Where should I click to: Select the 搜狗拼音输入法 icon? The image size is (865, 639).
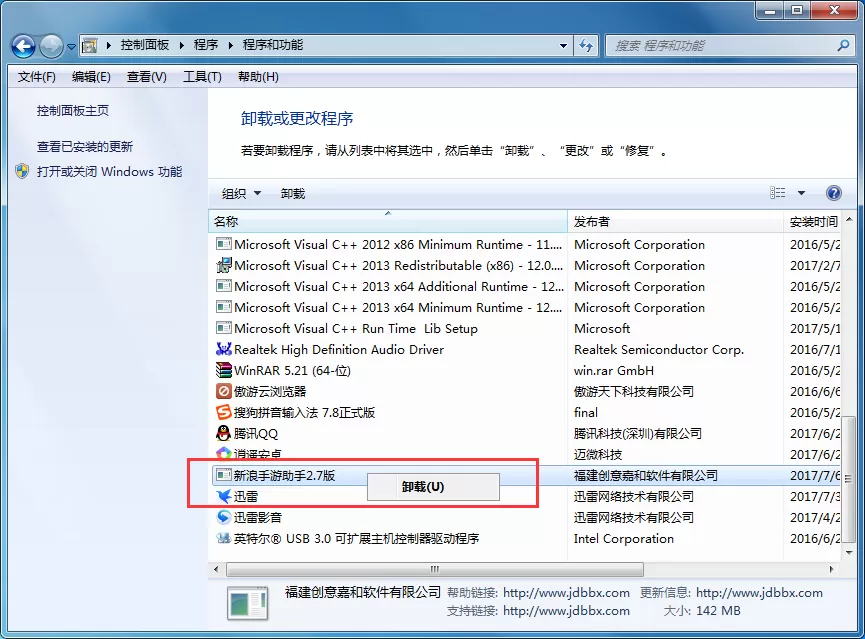point(223,412)
